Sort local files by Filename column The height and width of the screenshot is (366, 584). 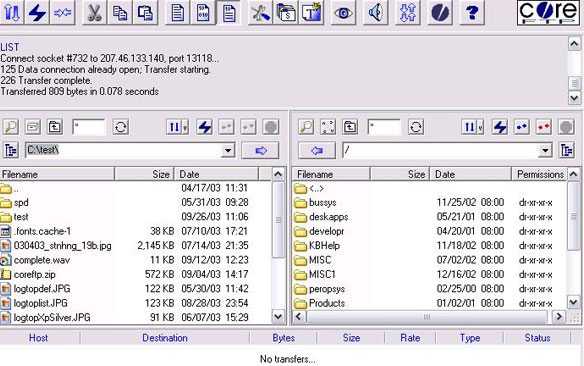coord(57,174)
